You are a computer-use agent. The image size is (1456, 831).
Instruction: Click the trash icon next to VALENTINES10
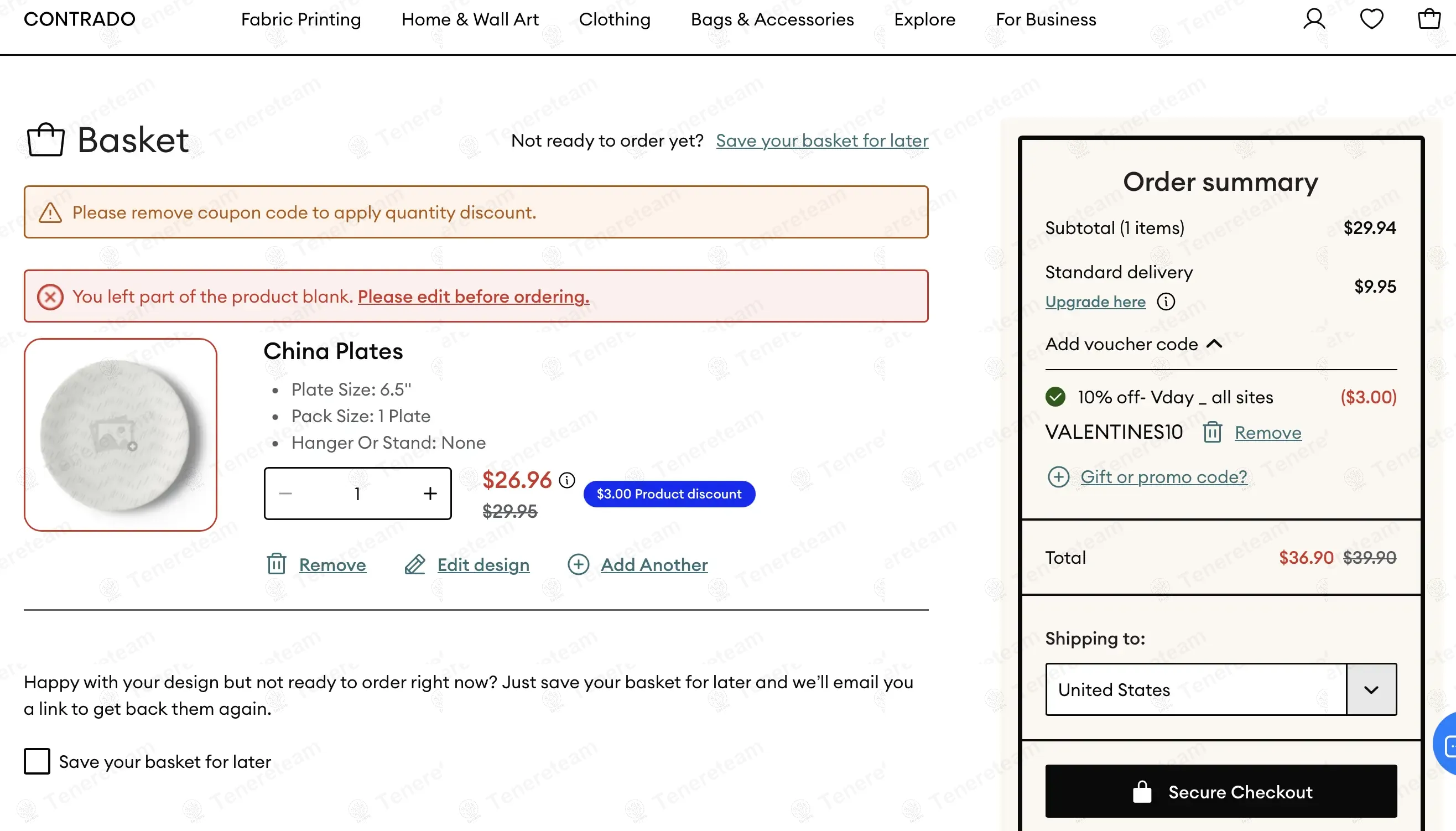tap(1213, 432)
